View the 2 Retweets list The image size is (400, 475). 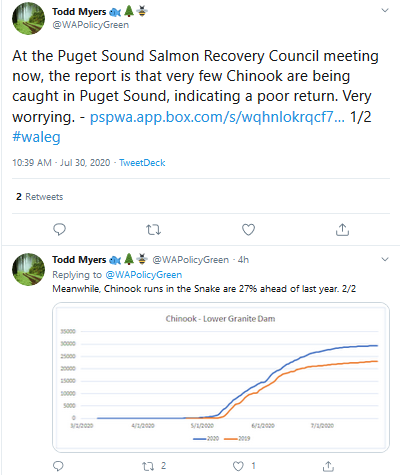40,197
